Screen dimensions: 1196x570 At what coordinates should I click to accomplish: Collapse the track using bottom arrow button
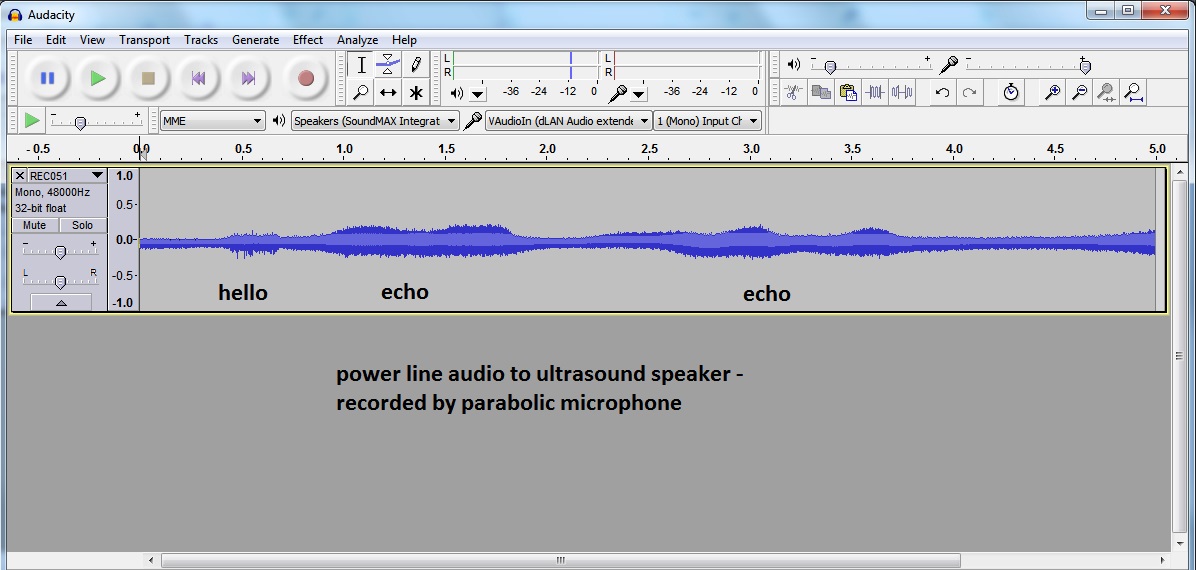[x=60, y=302]
